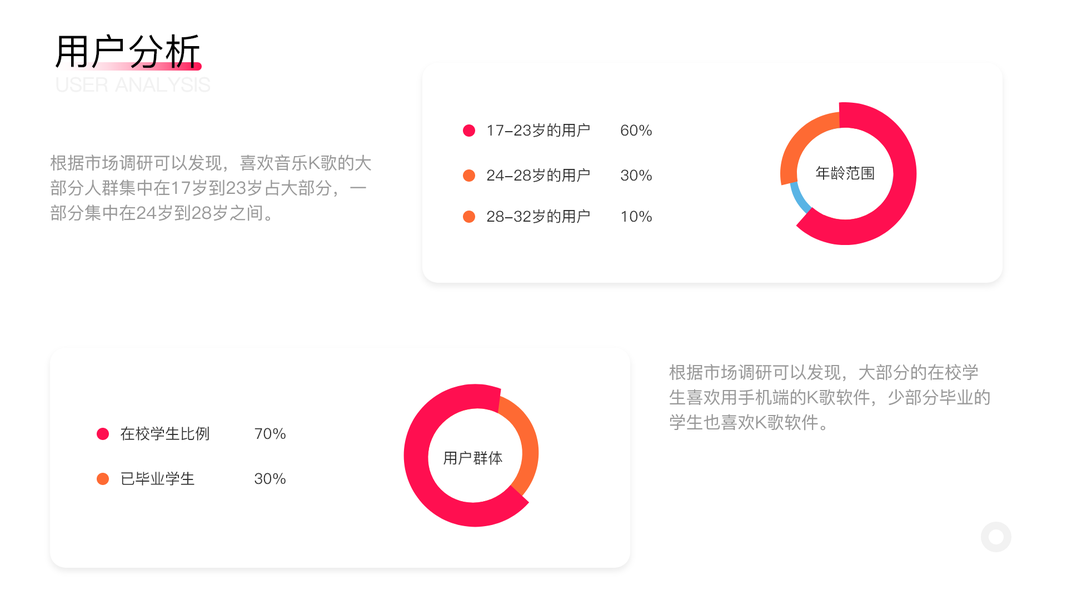Click the 用户群体 donut chart center label
Image resolution: width=1067 pixels, height=600 pixels.
coord(472,458)
